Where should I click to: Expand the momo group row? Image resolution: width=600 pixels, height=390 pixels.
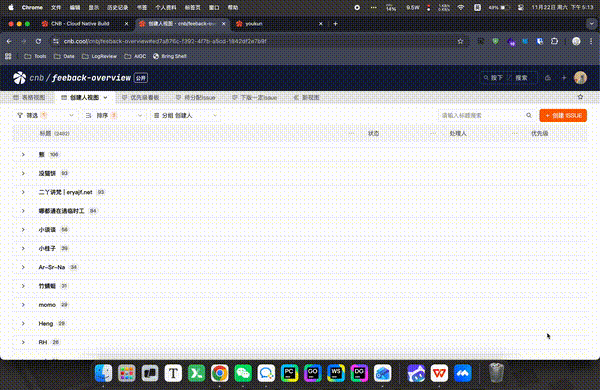23,305
